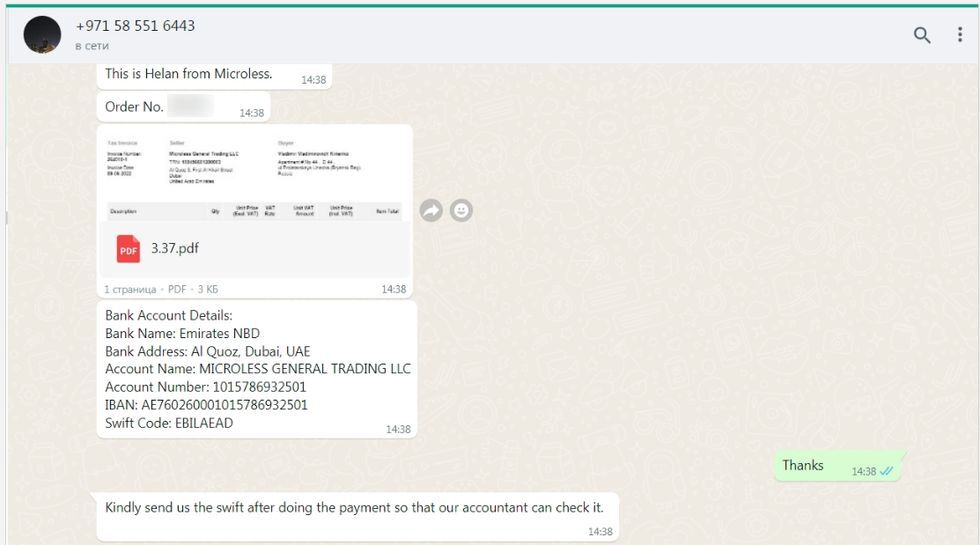This screenshot has width=980, height=545.
Task: Click the contact's profile avatar
Action: 42,35
